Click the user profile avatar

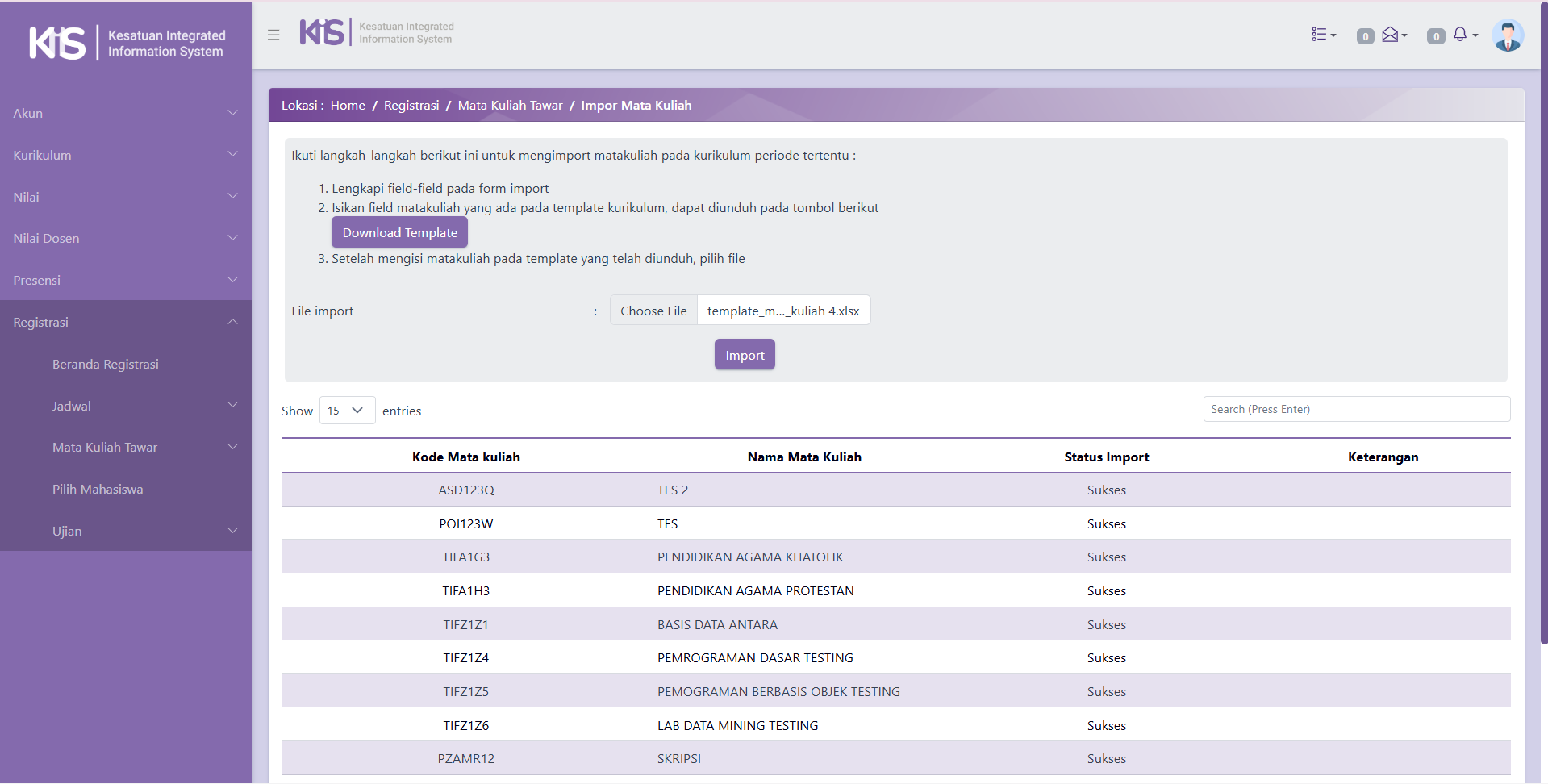coord(1507,35)
